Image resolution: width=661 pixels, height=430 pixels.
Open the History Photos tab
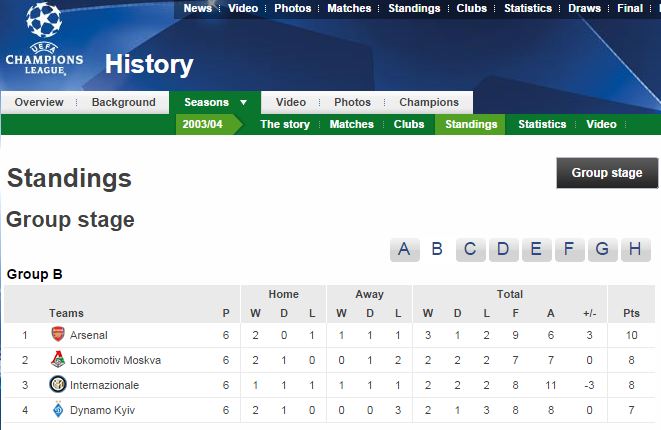point(352,102)
